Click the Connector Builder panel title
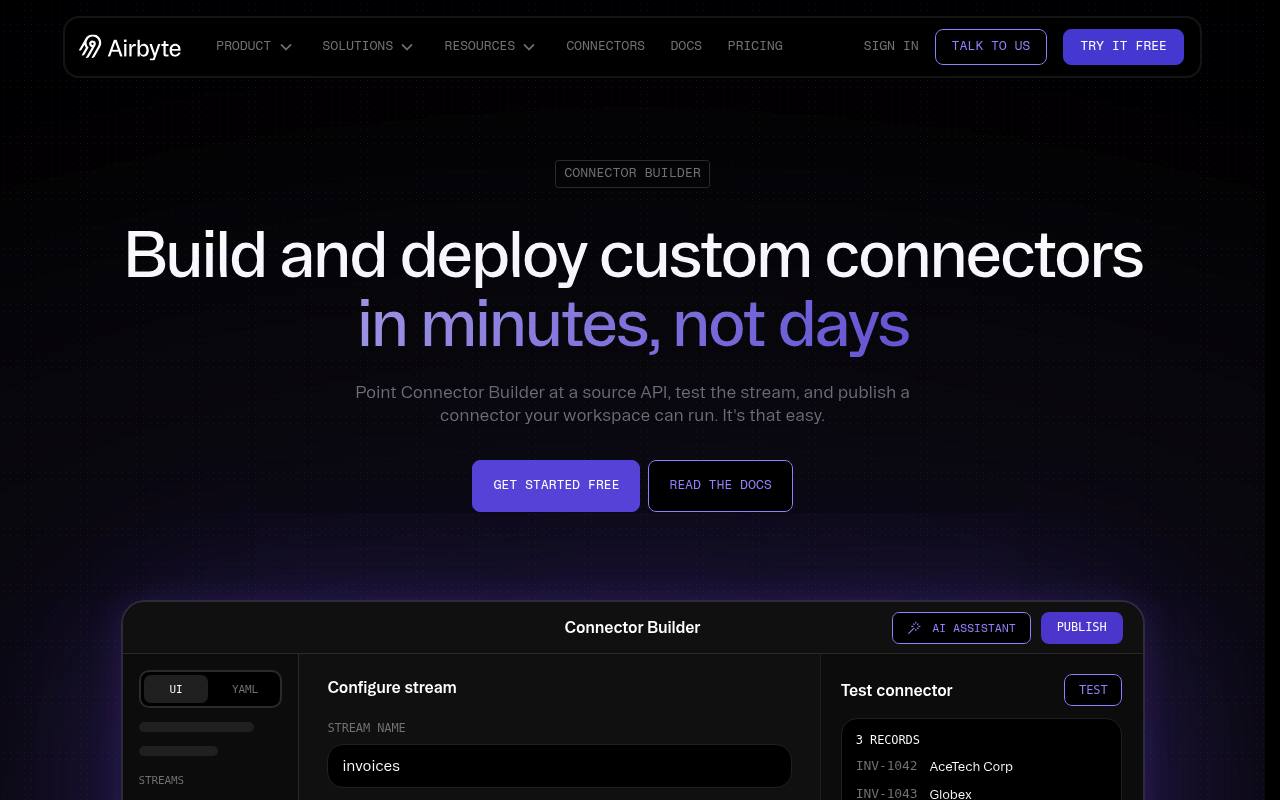This screenshot has width=1280, height=800. click(632, 628)
